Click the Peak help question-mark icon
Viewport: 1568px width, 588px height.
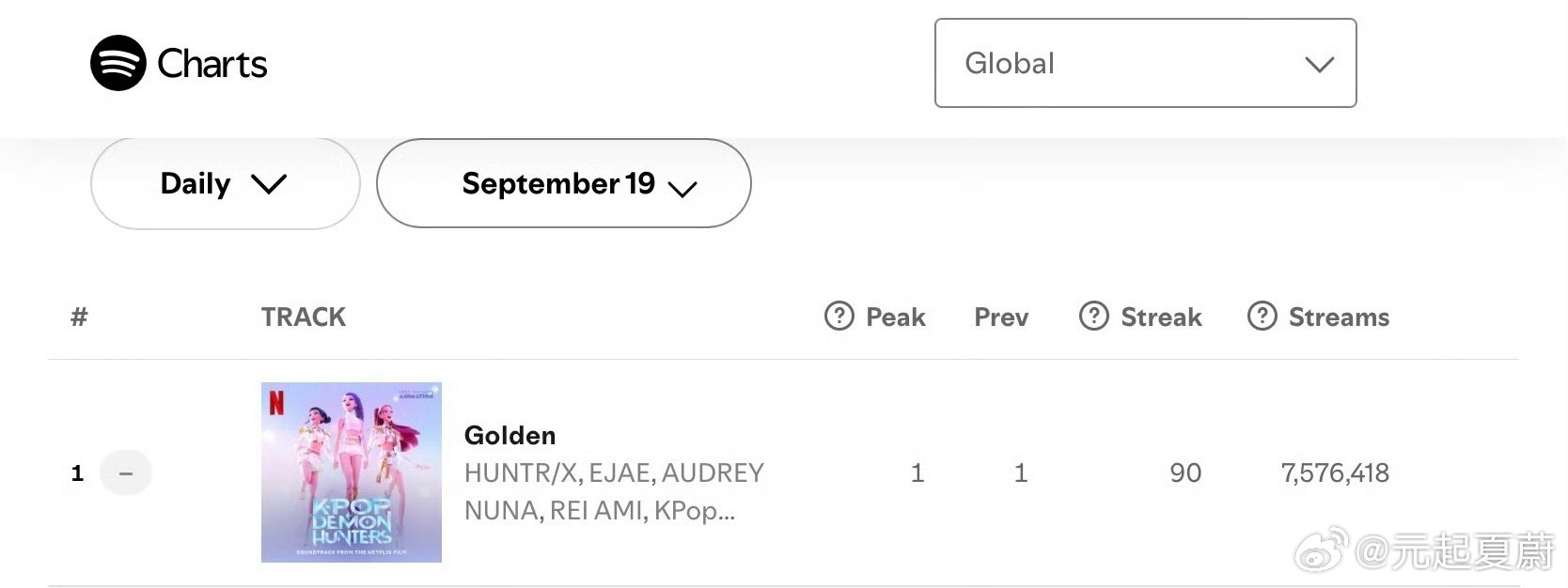pyautogui.click(x=839, y=317)
